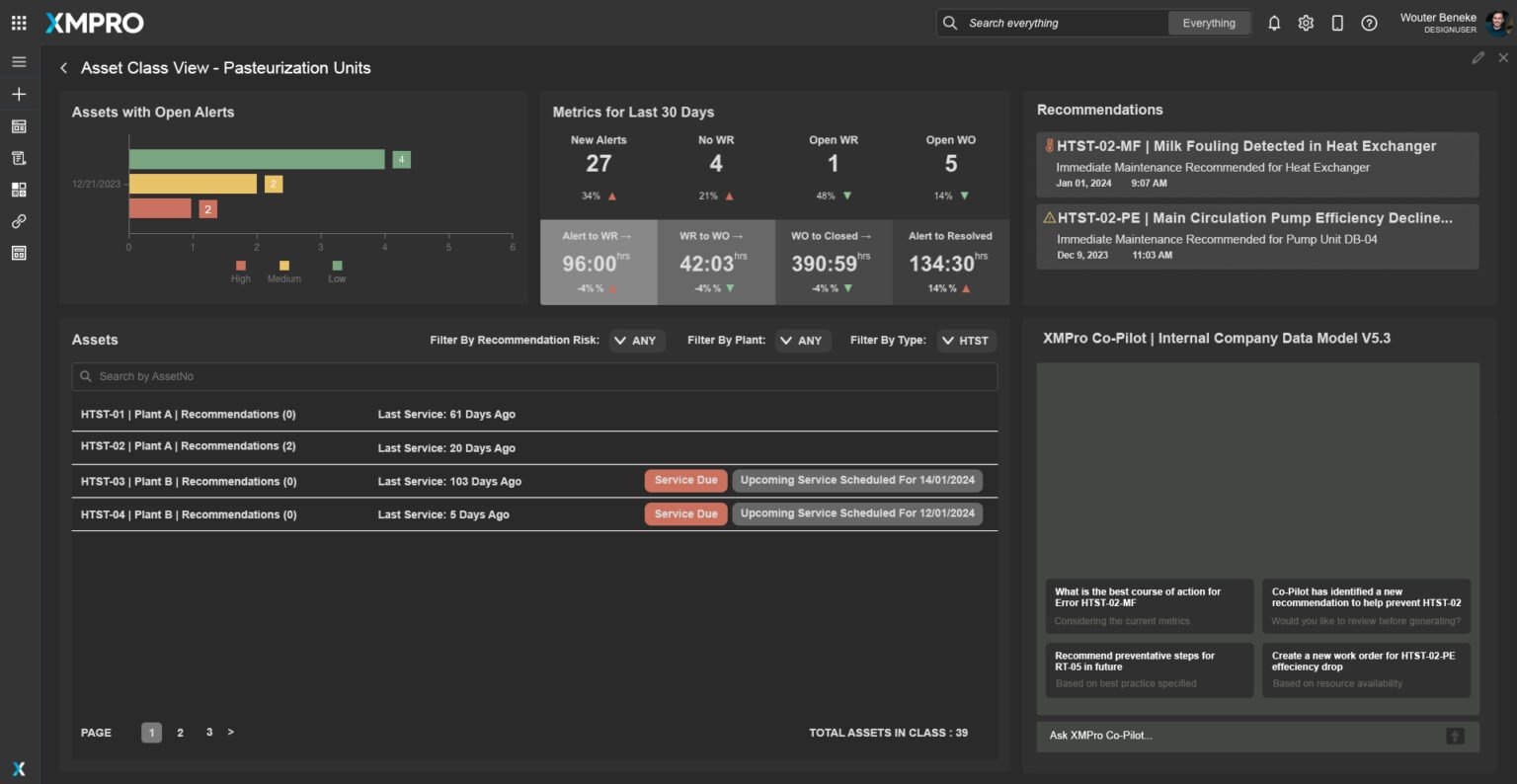
Task: Open Filter By Type HTST dropdown
Action: 965,341
